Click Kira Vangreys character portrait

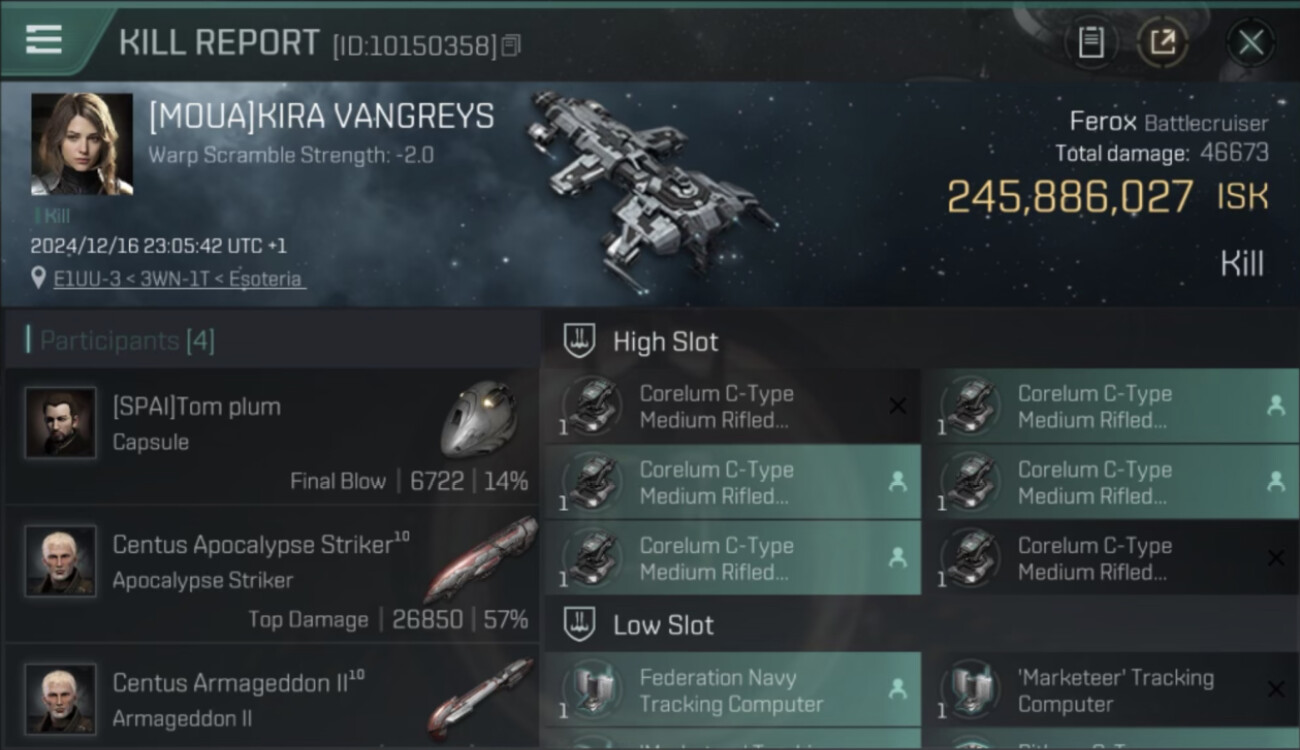click(82, 144)
